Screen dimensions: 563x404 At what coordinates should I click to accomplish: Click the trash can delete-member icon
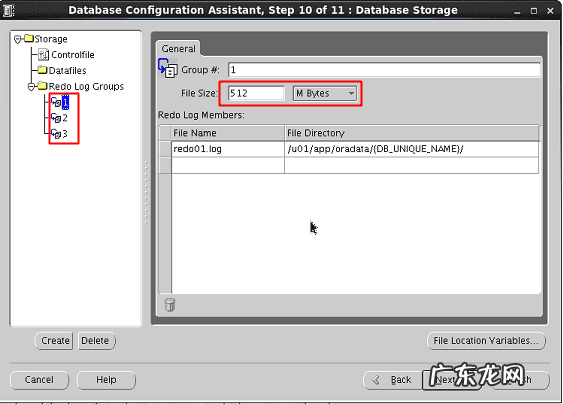[x=170, y=305]
